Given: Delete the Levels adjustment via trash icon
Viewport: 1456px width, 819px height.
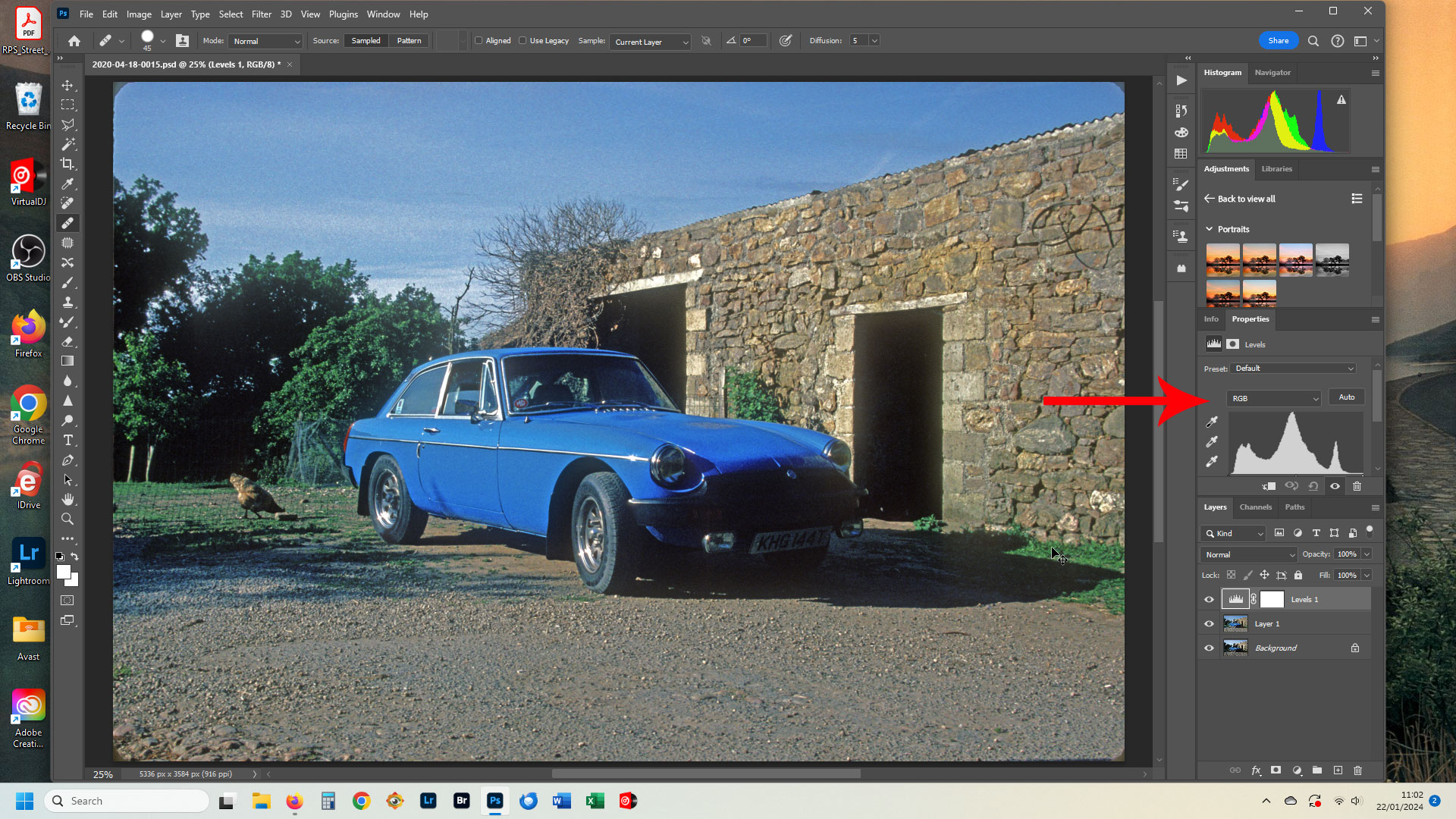Looking at the screenshot, I should pos(1357,487).
